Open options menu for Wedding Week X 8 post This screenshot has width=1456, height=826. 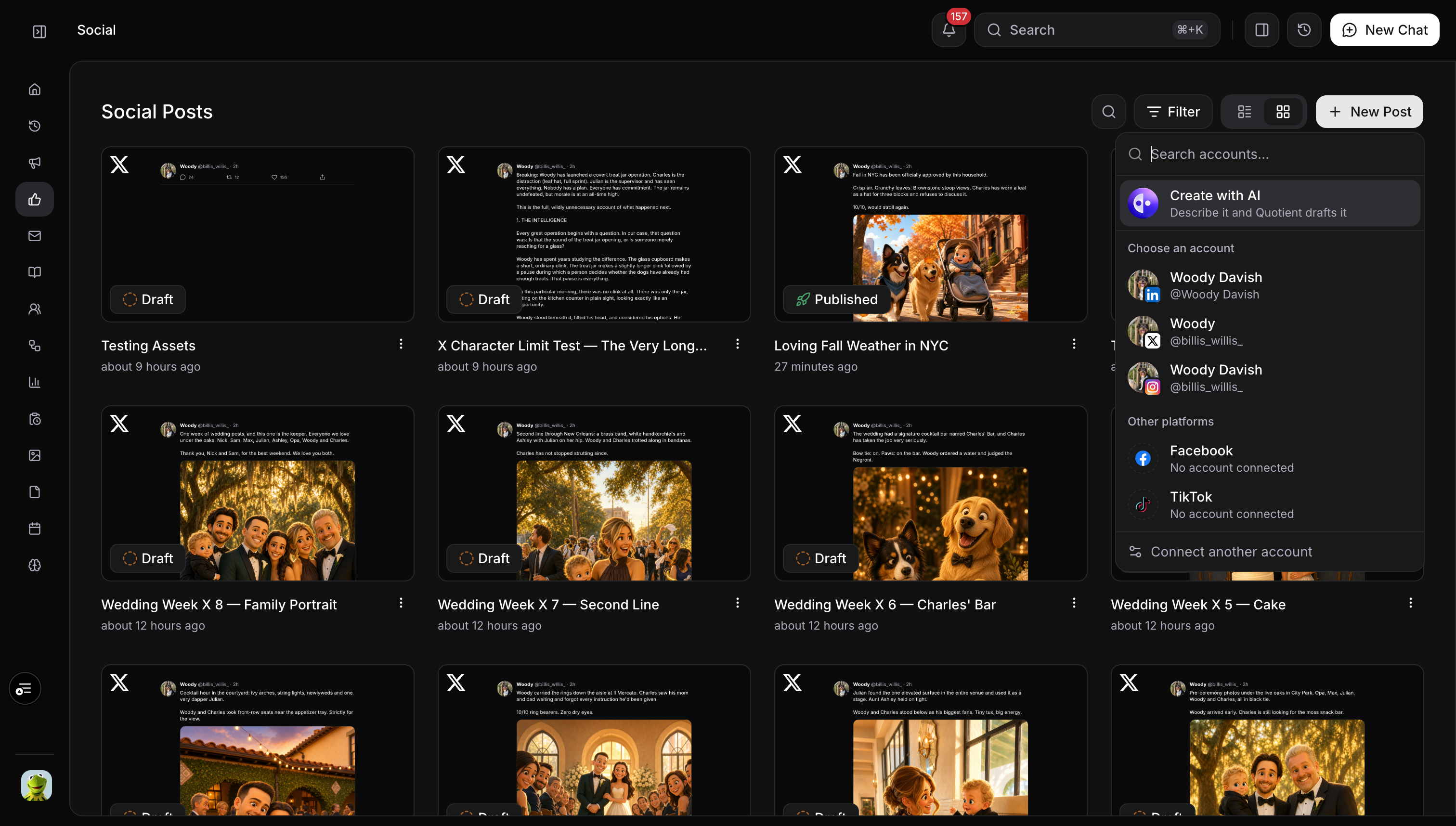401,603
